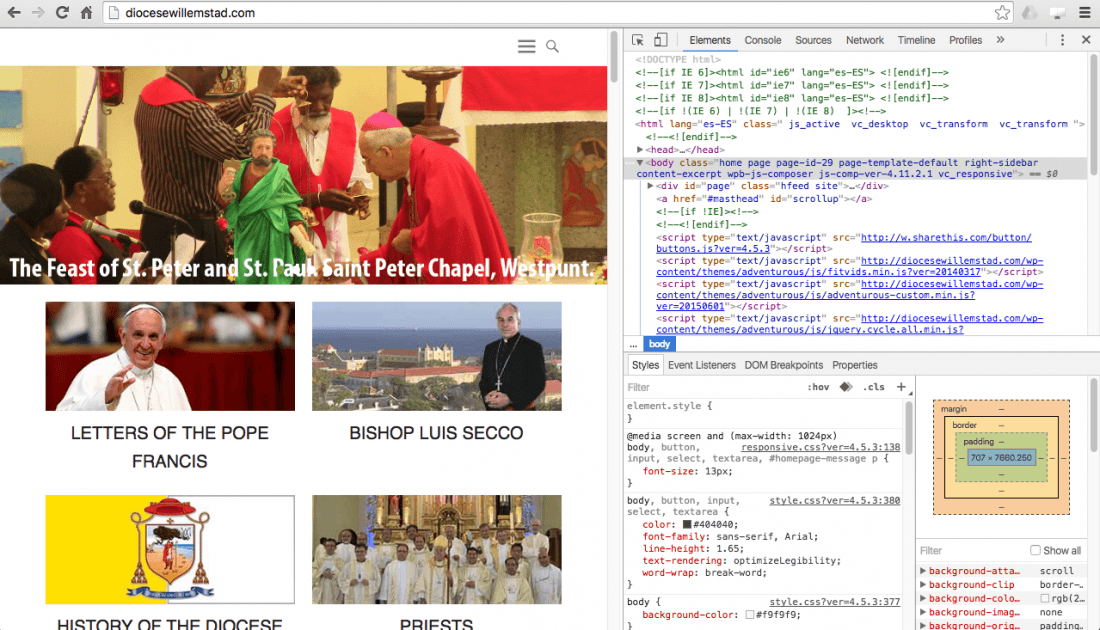This screenshot has width=1100, height=630.
Task: Enable the Show all checkbox
Action: (x=1035, y=550)
